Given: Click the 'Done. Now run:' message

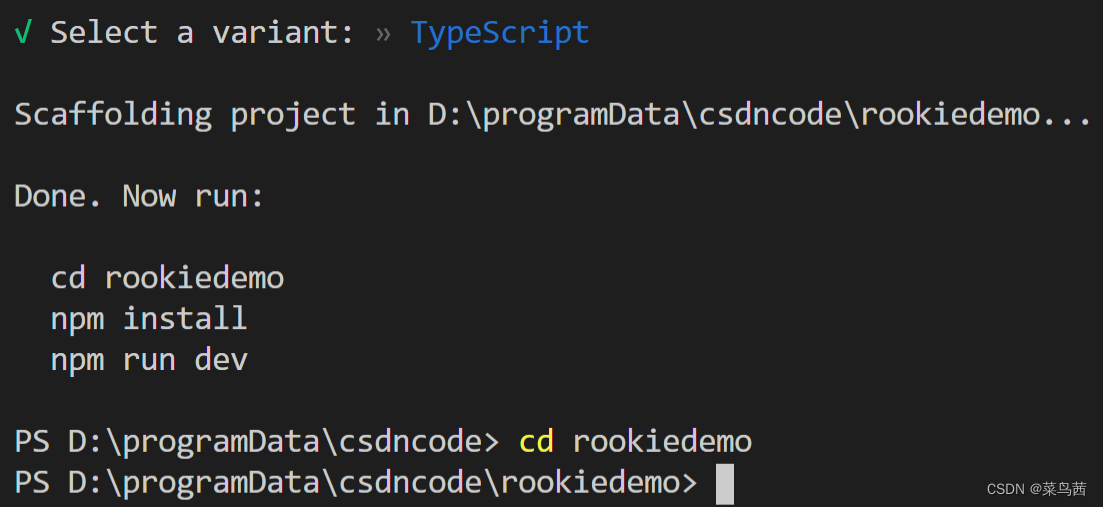Looking at the screenshot, I should pos(139,196).
